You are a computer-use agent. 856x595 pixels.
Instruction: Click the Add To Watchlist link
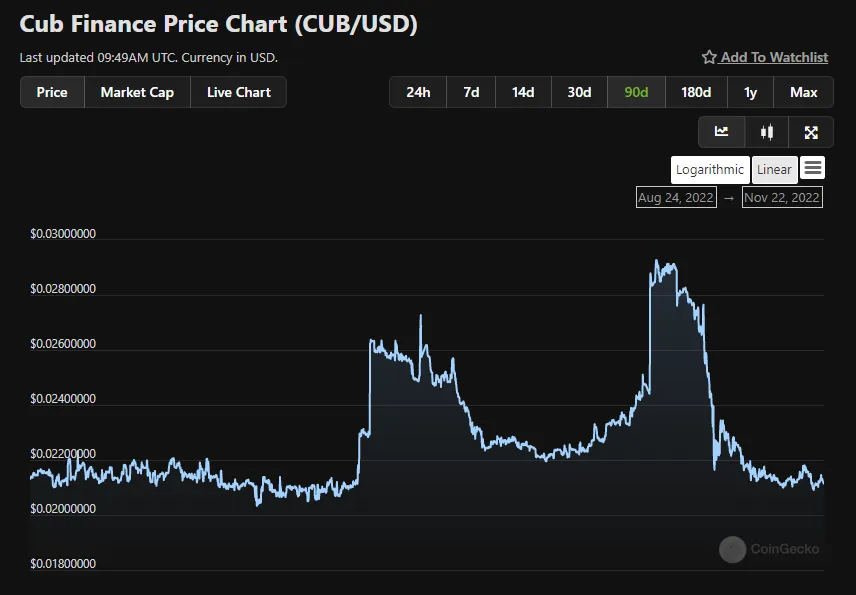(x=774, y=57)
